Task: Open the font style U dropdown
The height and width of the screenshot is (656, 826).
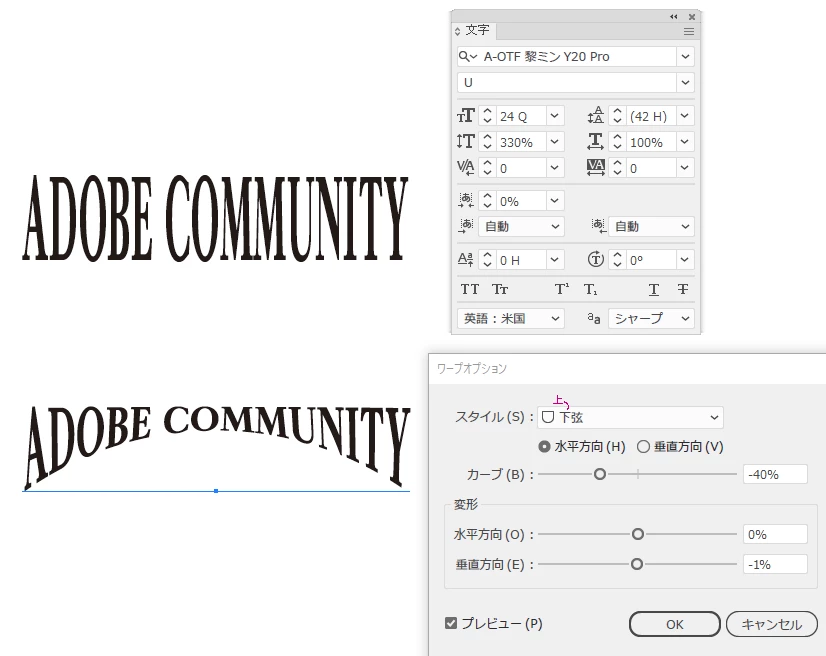Action: 685,82
